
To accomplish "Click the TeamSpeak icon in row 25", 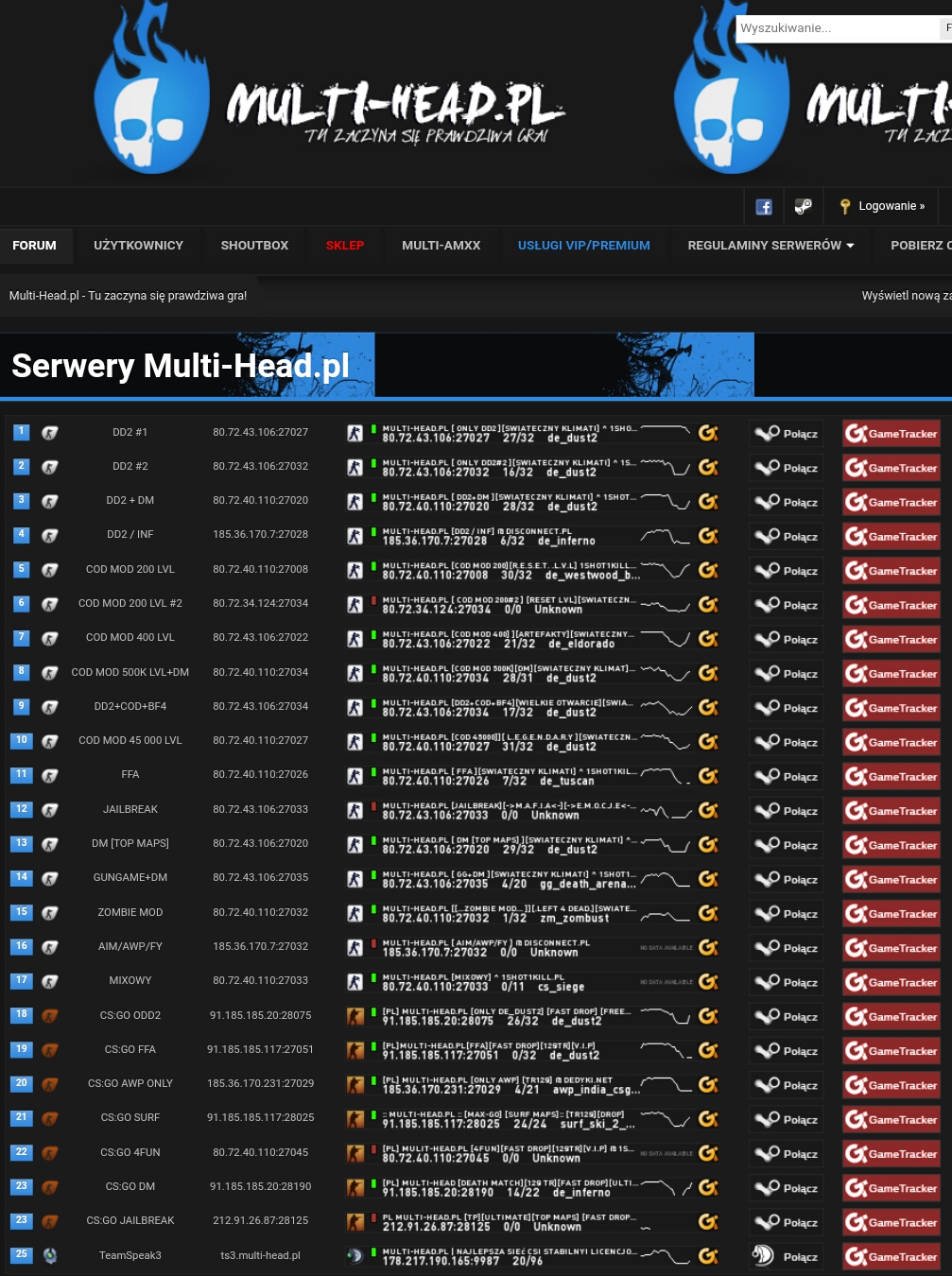I will click(x=50, y=1256).
